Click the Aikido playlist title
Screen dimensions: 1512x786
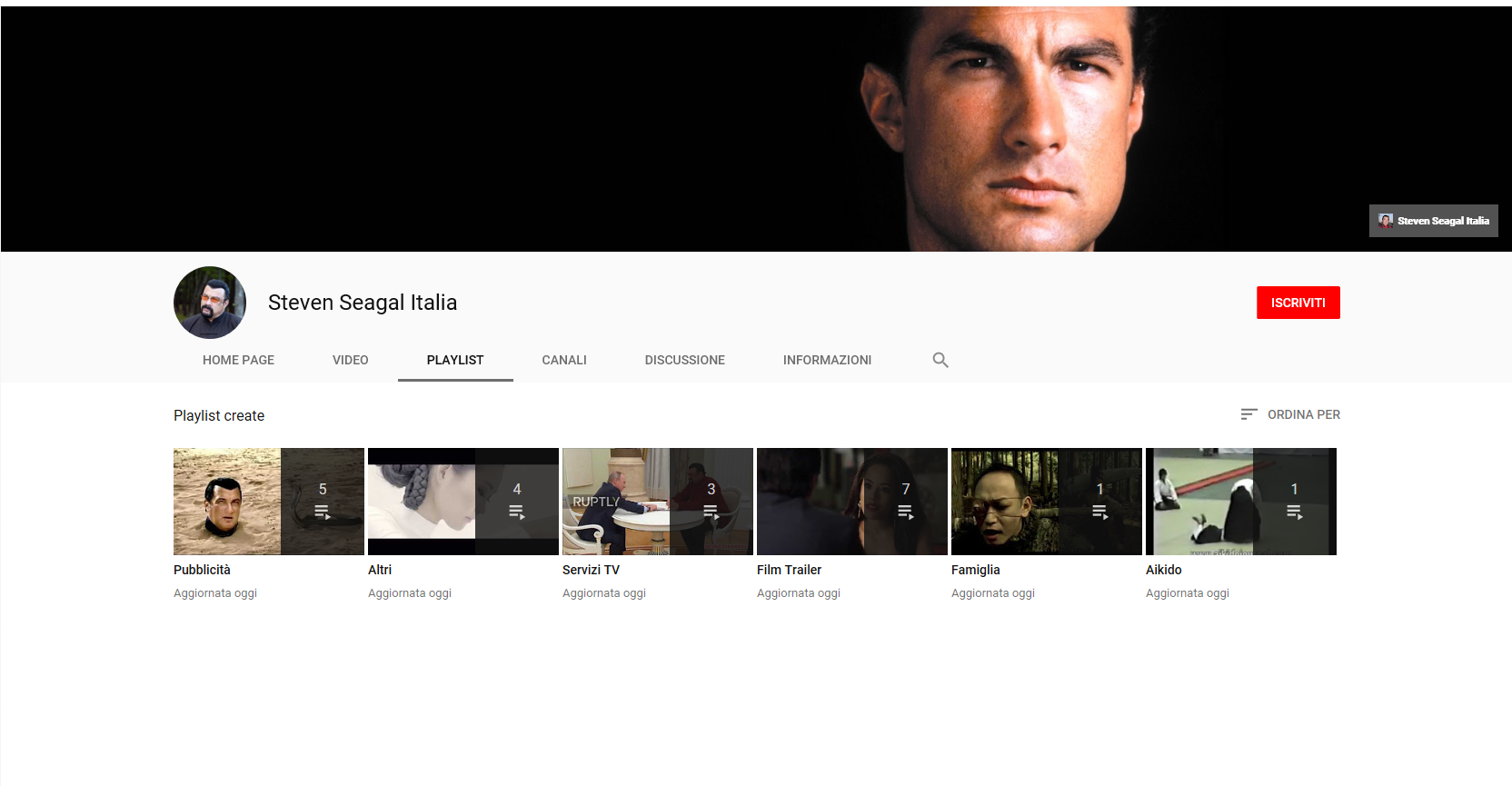tap(1164, 570)
